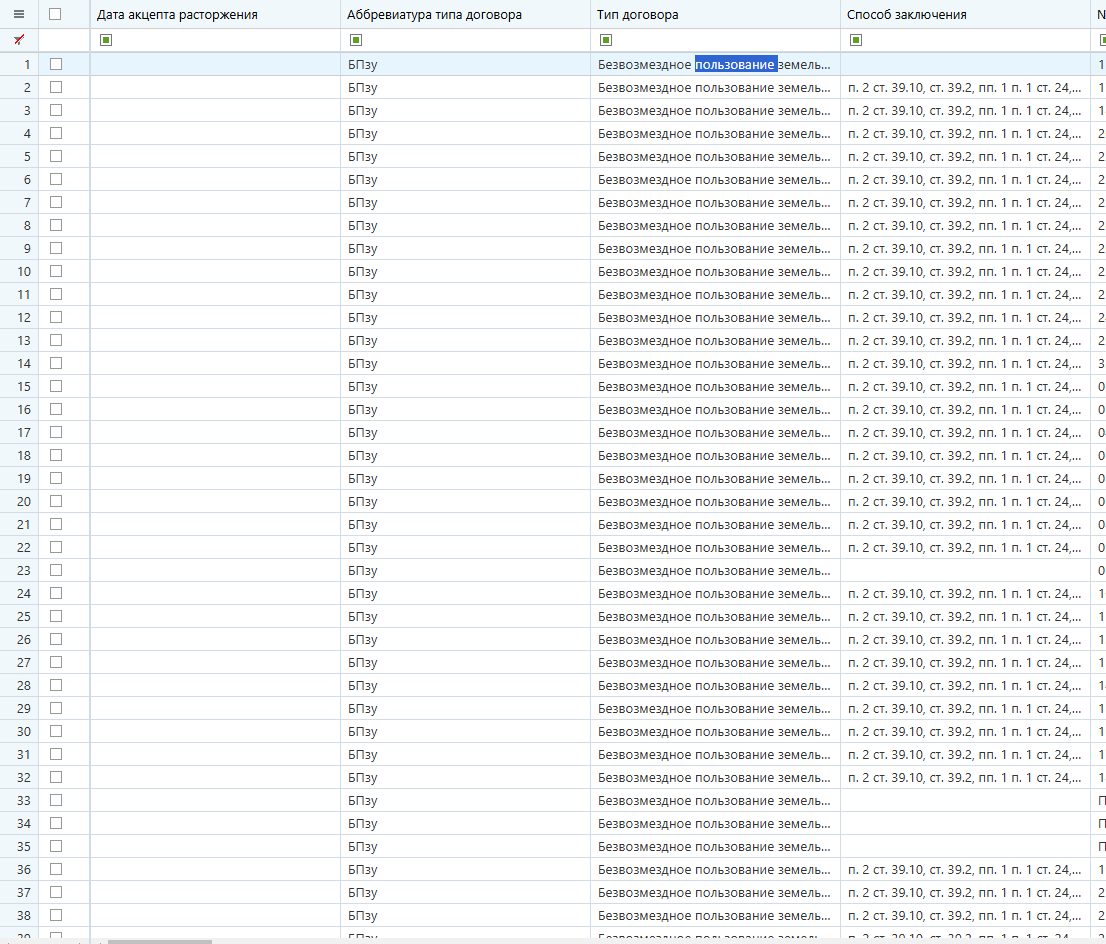Click Способ заключения cell in row 37
The height and width of the screenshot is (944, 1106).
tap(965, 892)
